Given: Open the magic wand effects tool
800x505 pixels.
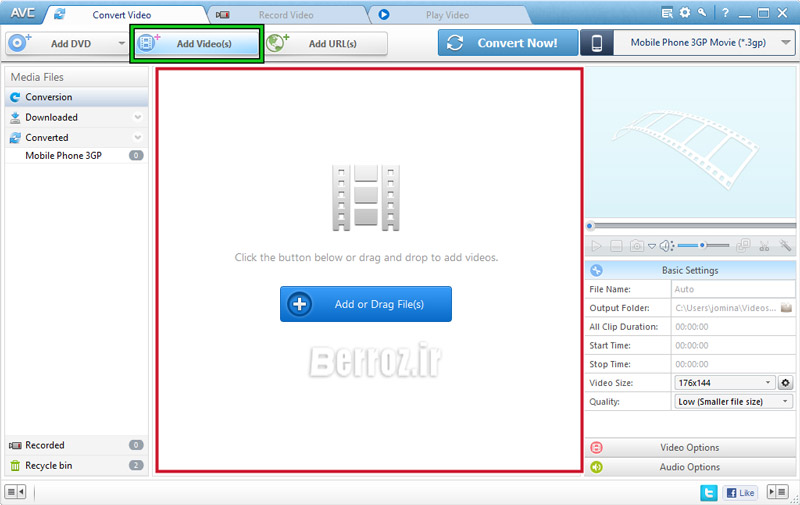Looking at the screenshot, I should click(x=785, y=246).
